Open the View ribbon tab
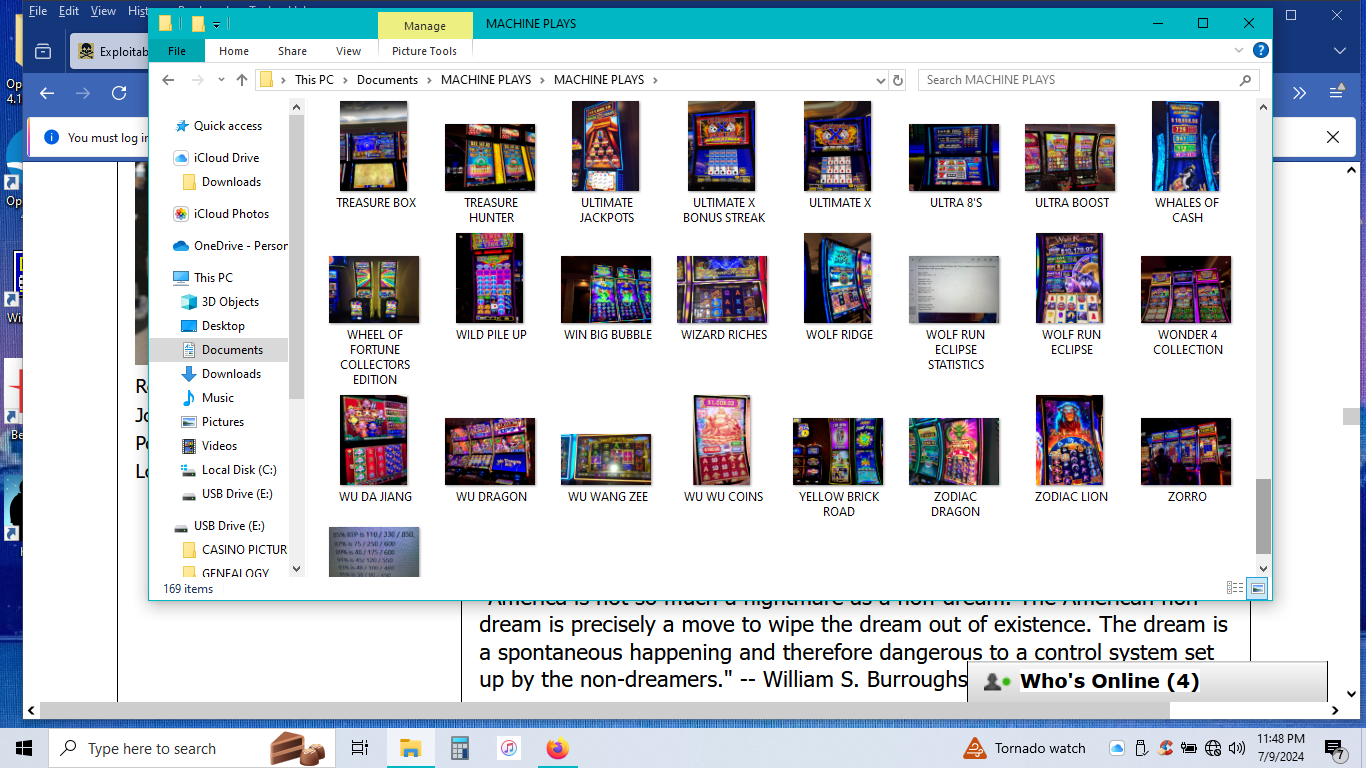The width and height of the screenshot is (1366, 768). click(x=348, y=51)
